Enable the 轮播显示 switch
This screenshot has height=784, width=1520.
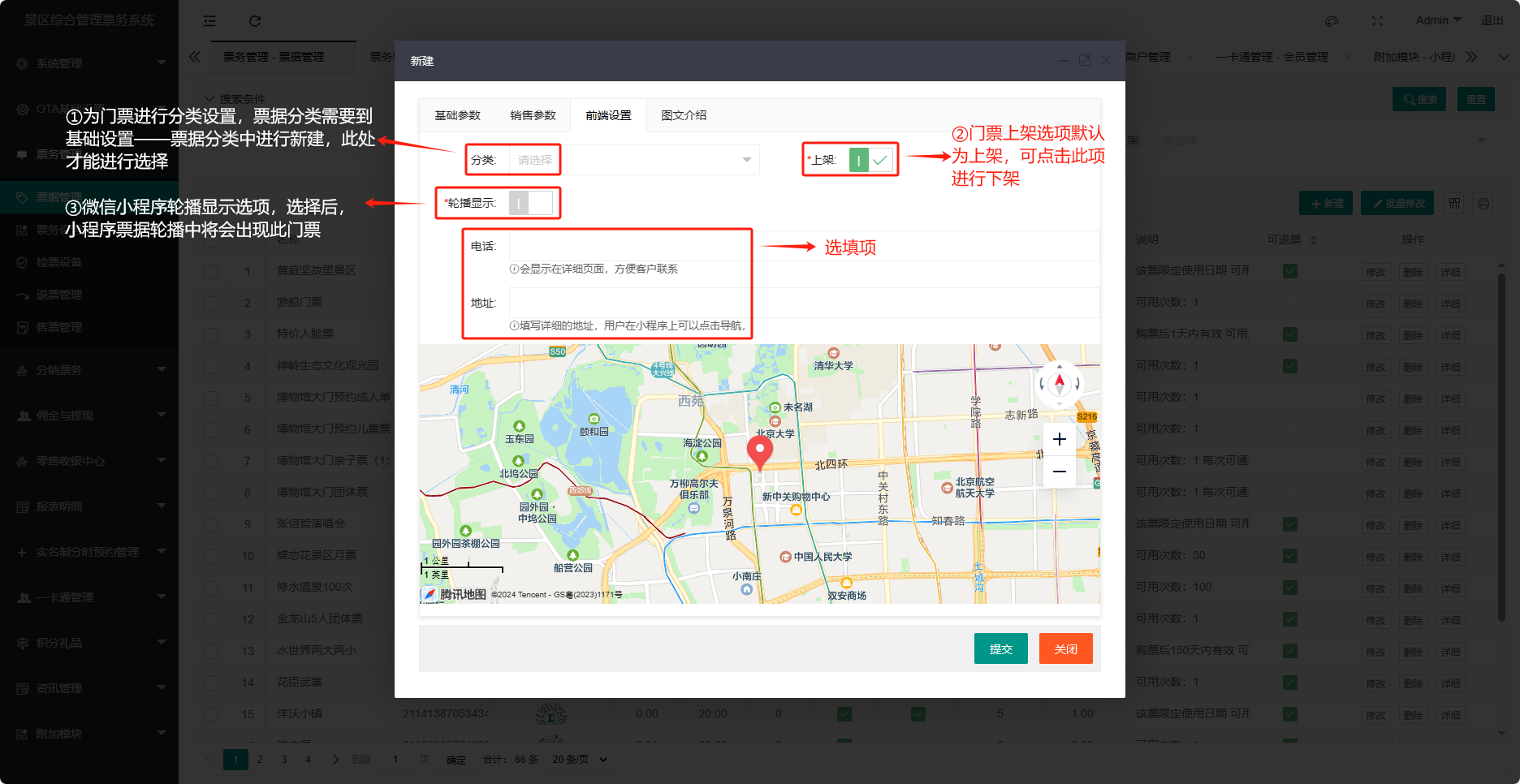tap(531, 203)
